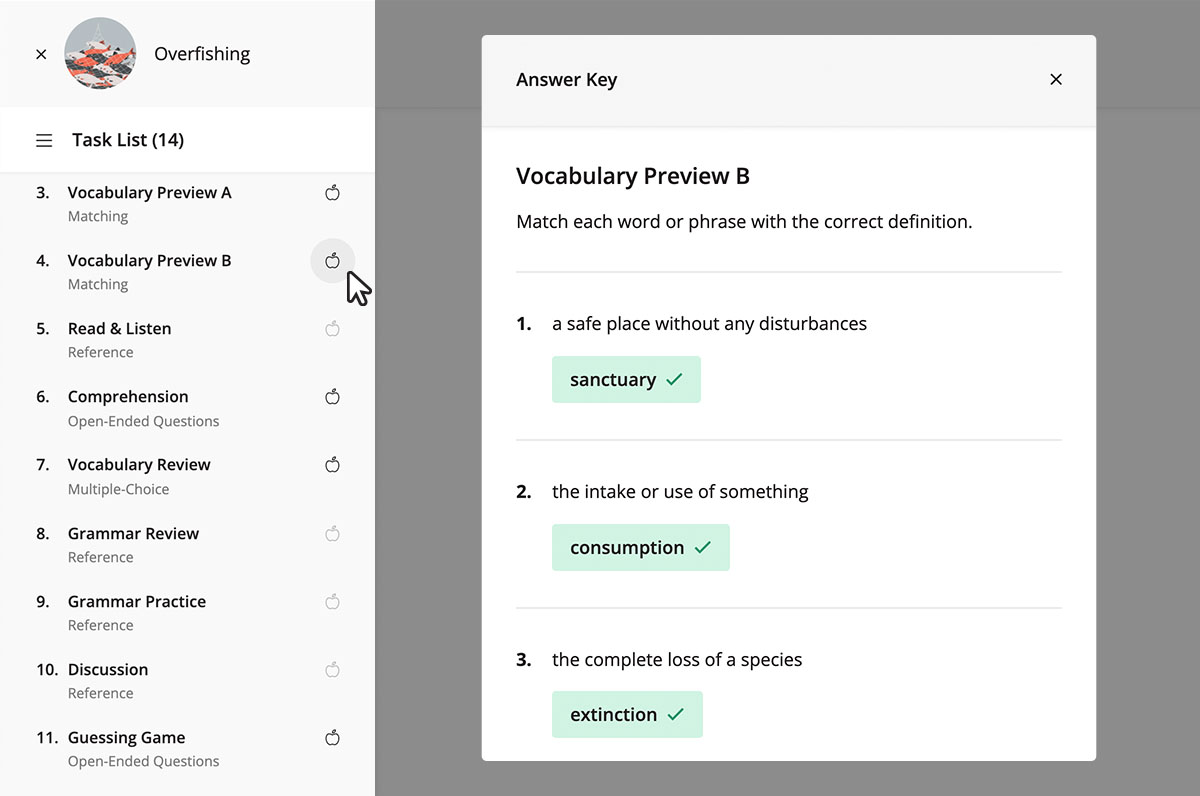Click the apple icon next to Comprehension
Image resolution: width=1200 pixels, height=796 pixels.
(333, 397)
